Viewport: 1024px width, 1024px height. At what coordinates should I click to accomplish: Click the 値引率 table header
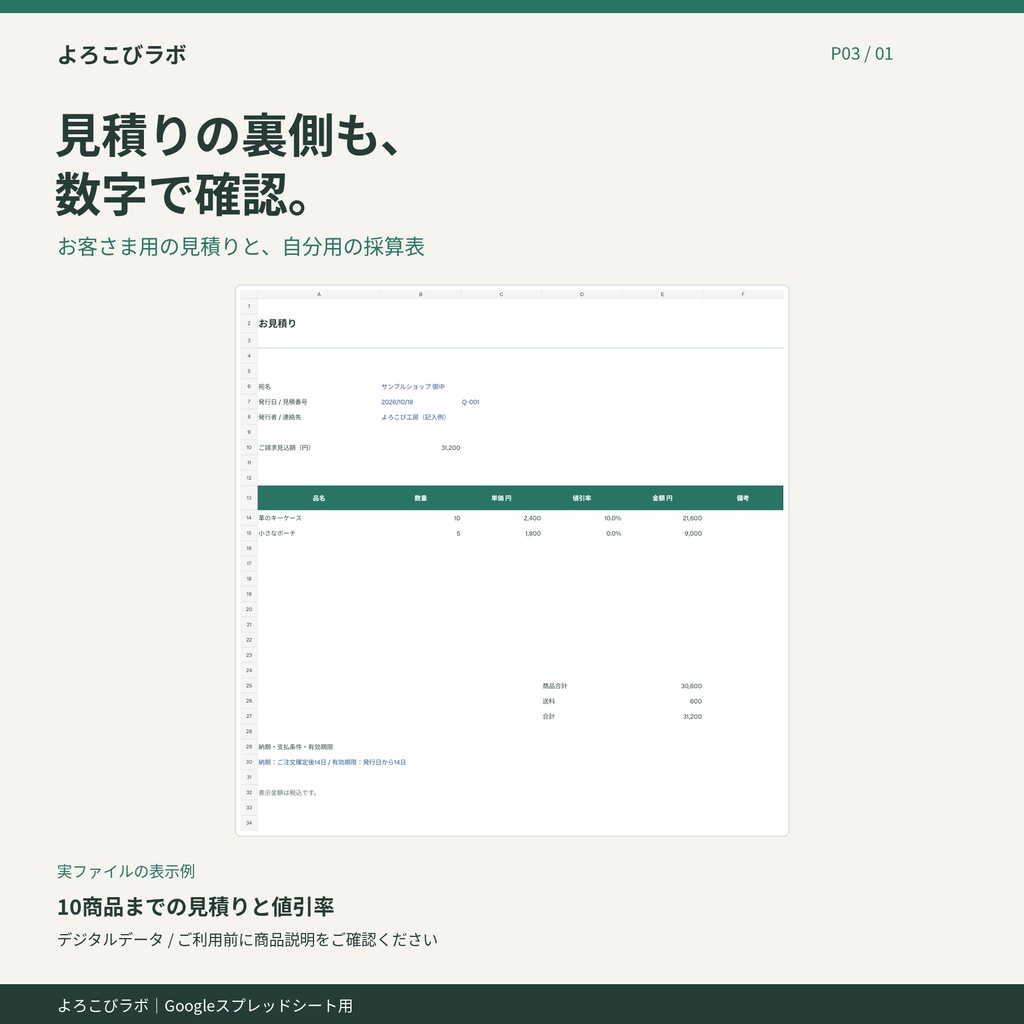[581, 498]
